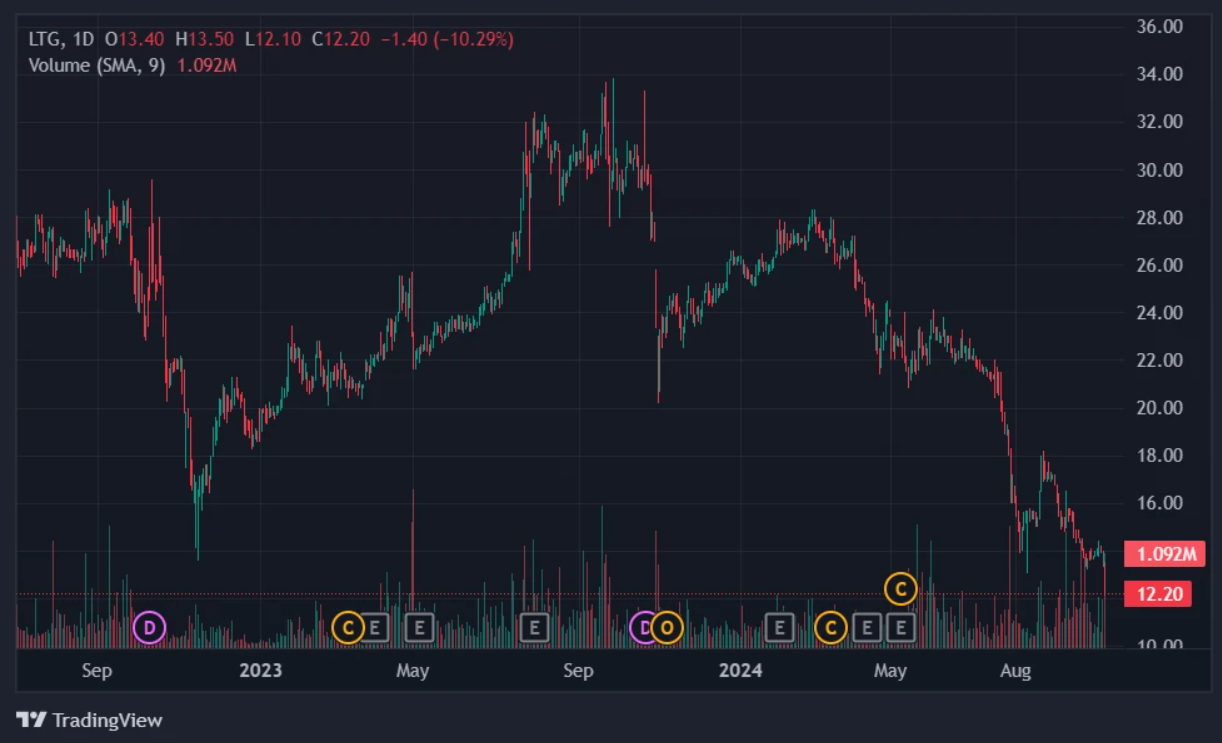Click the red 12.20 last price tag

click(x=1158, y=594)
